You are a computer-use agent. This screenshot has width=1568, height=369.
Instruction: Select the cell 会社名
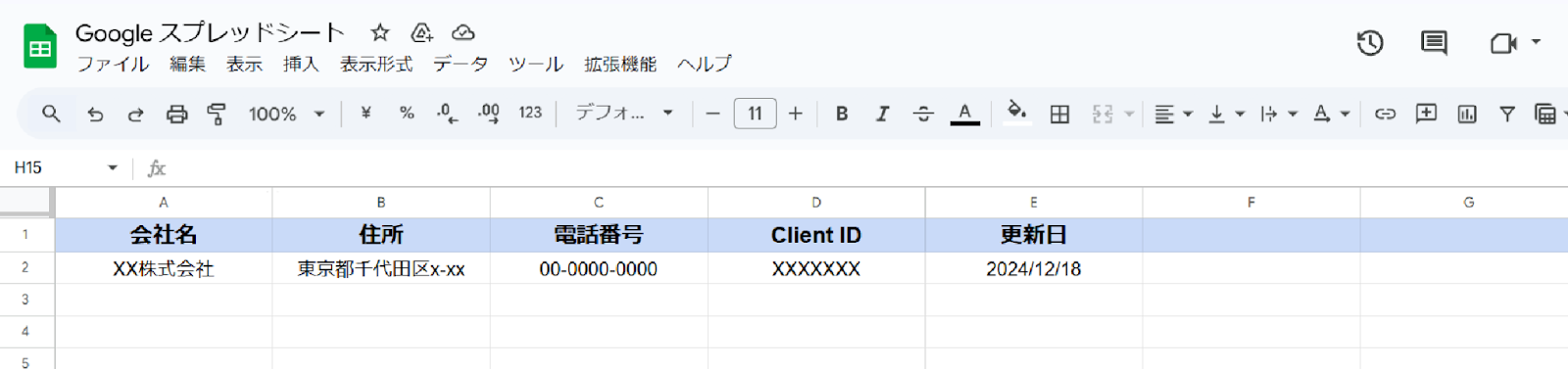[164, 235]
